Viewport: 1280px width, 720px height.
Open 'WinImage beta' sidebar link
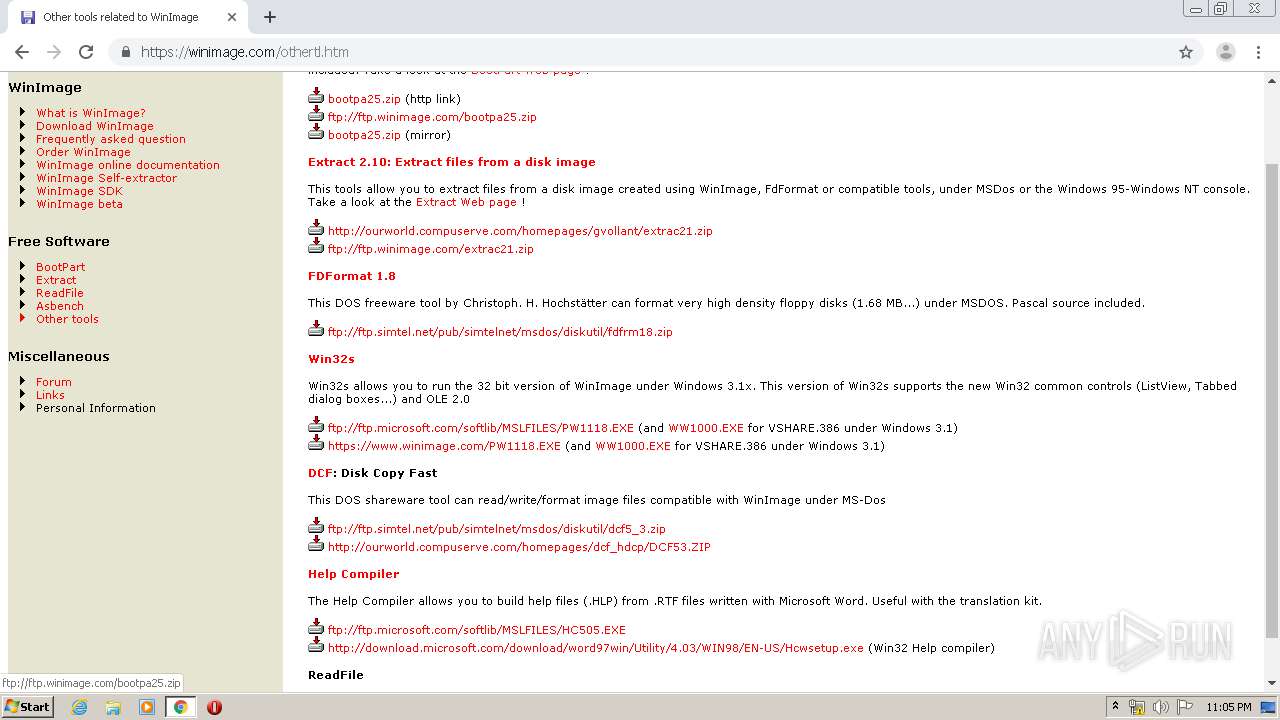coord(79,204)
